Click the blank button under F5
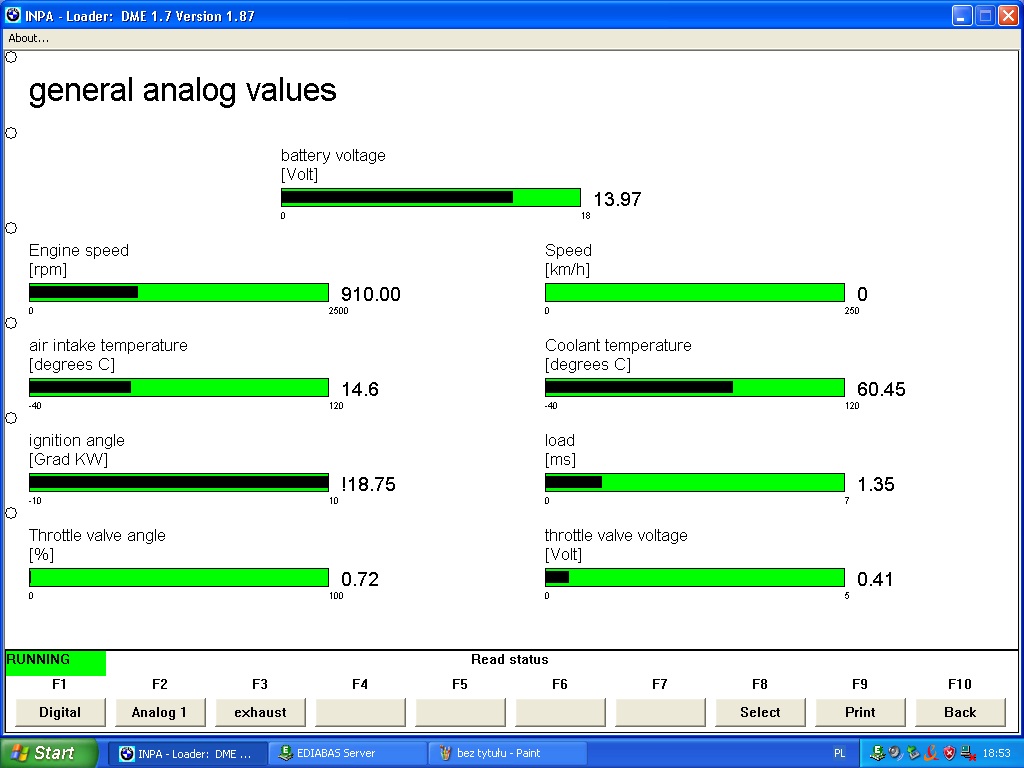This screenshot has width=1024, height=768. 460,712
